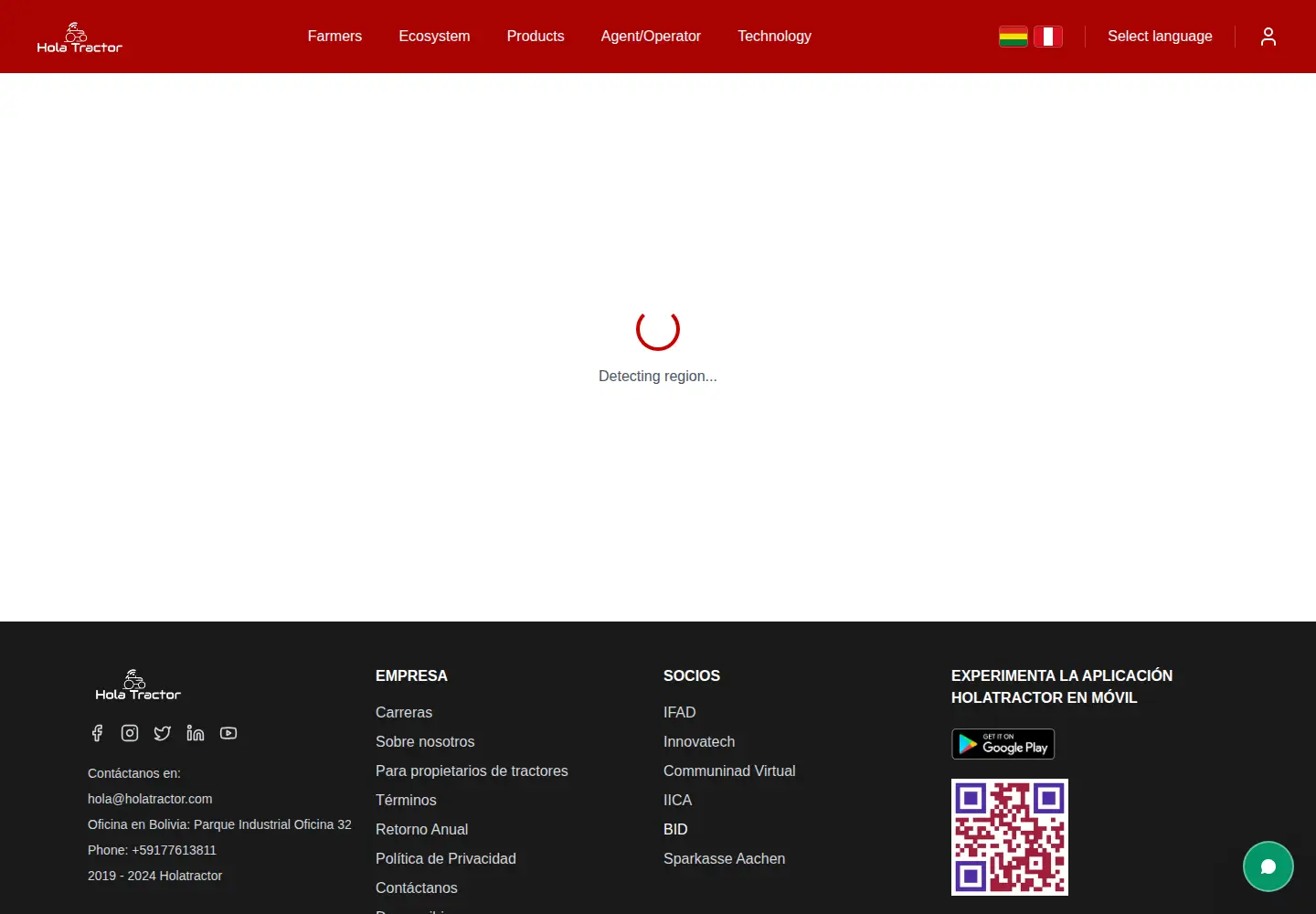Visit the IFAD partner link

click(x=679, y=712)
